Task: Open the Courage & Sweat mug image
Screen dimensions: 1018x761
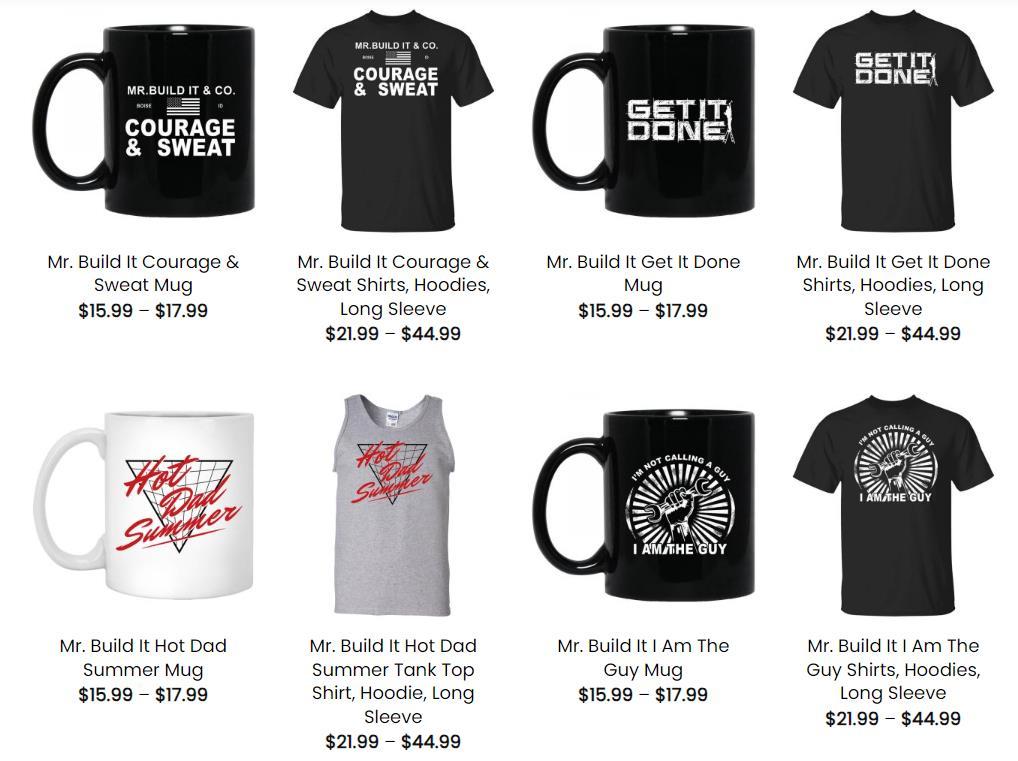Action: click(x=143, y=121)
